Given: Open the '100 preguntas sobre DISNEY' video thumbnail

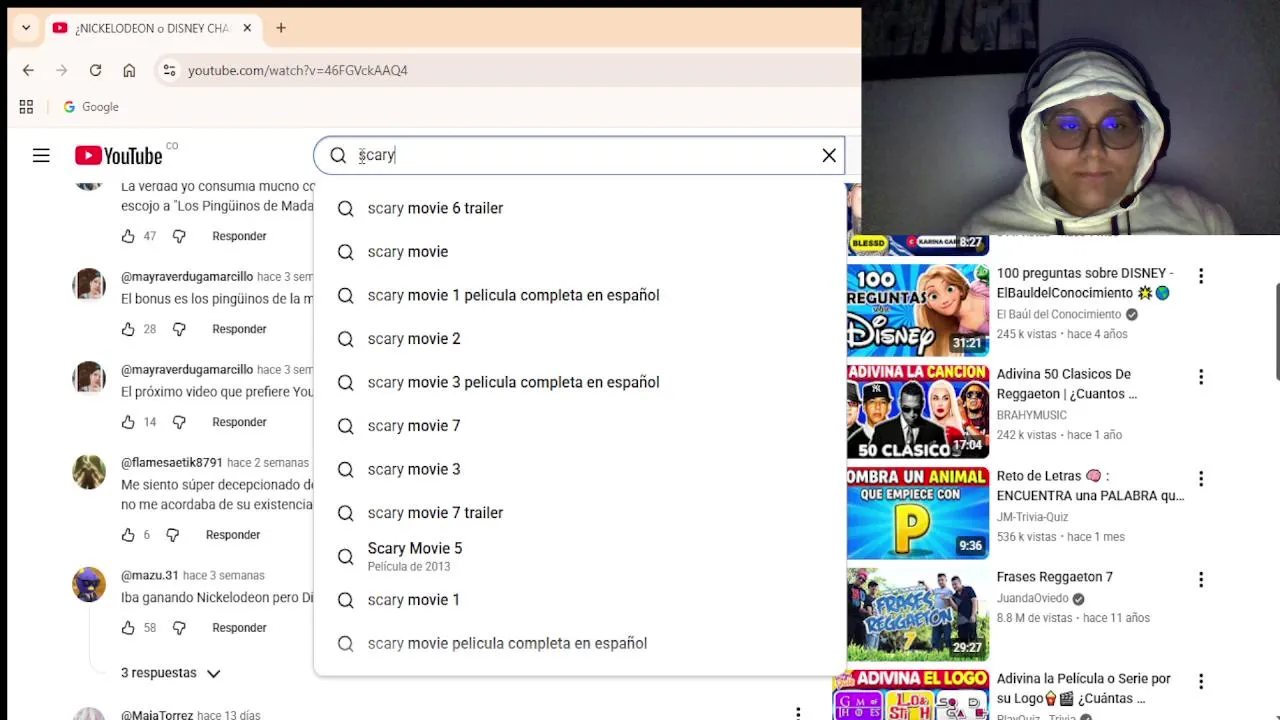Looking at the screenshot, I should pos(918,310).
